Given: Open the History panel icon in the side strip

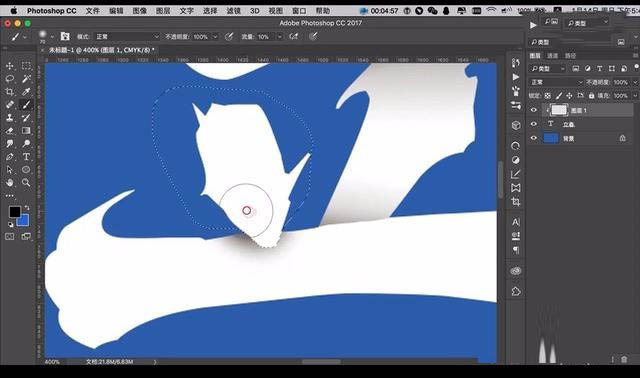Looking at the screenshot, I should [516, 63].
